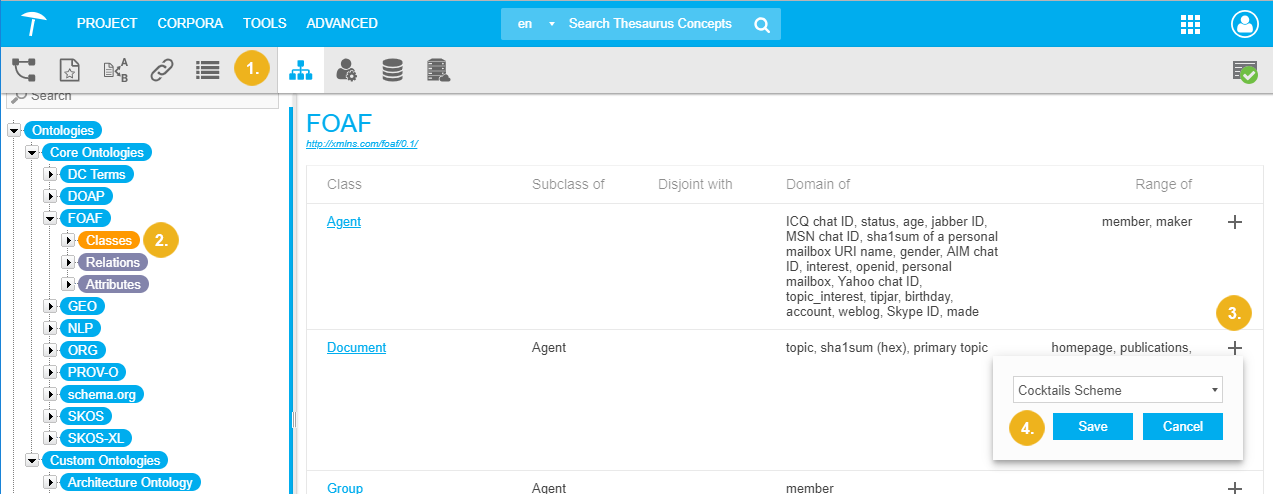Open the user settings gear icon
This screenshot has height=494, width=1273.
coord(346,70)
